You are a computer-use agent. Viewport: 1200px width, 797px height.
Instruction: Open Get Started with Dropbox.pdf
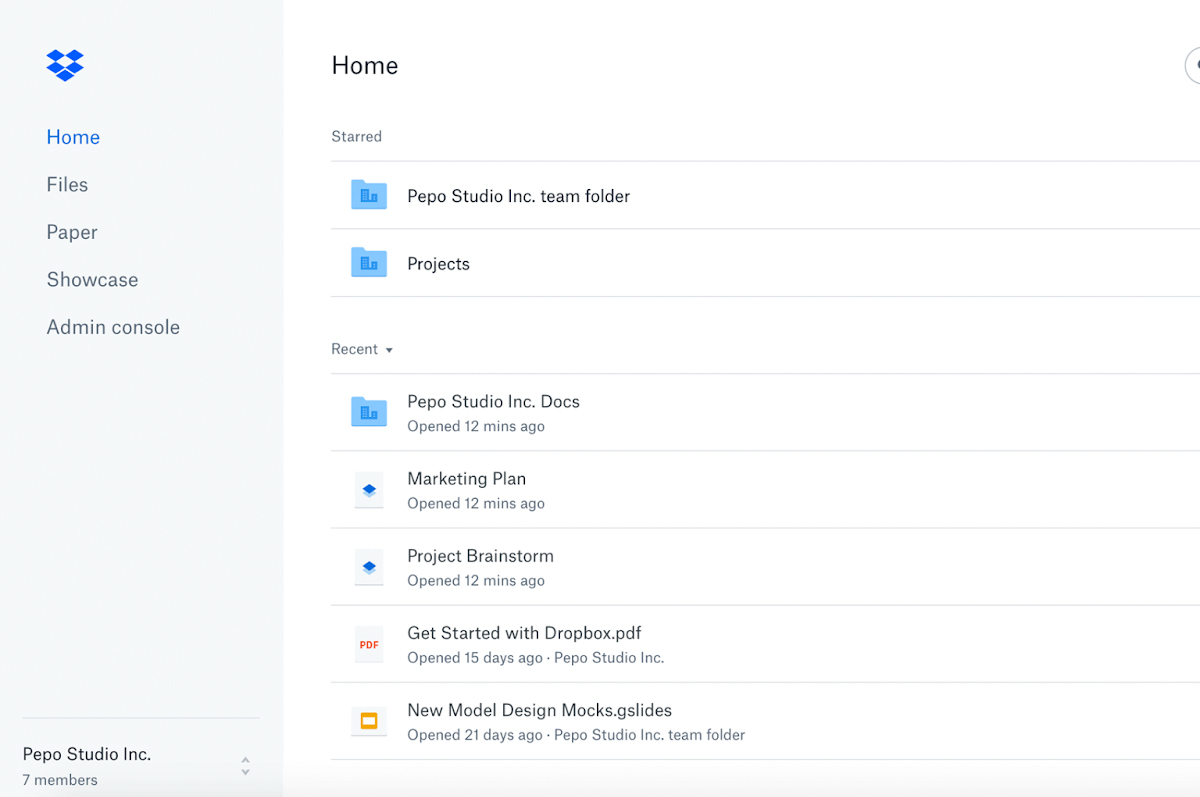coord(524,633)
